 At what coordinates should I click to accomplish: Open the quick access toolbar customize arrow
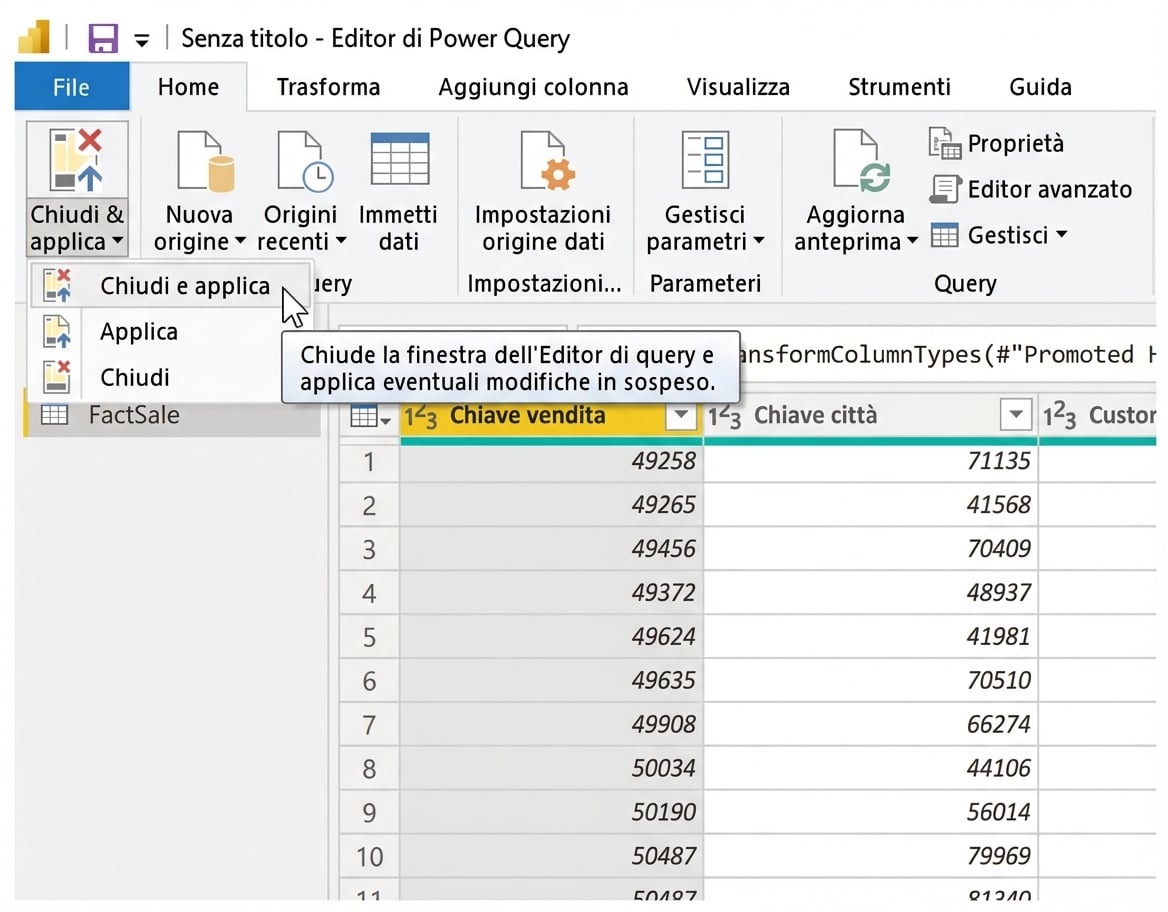pos(142,39)
